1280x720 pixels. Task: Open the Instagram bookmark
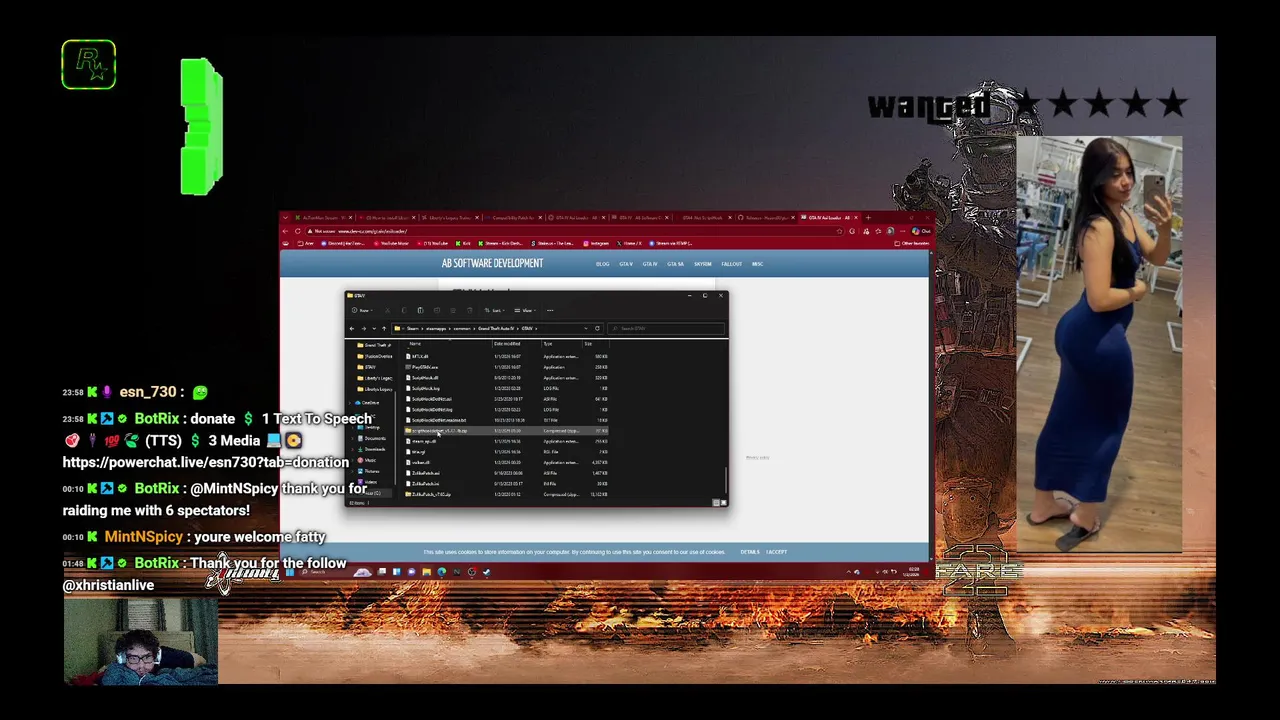point(596,244)
